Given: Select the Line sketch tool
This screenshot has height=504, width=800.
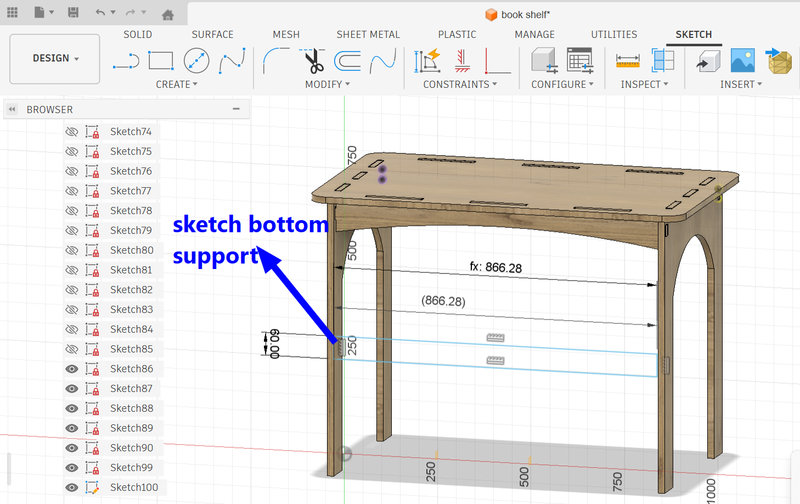Looking at the screenshot, I should pyautogui.click(x=126, y=61).
